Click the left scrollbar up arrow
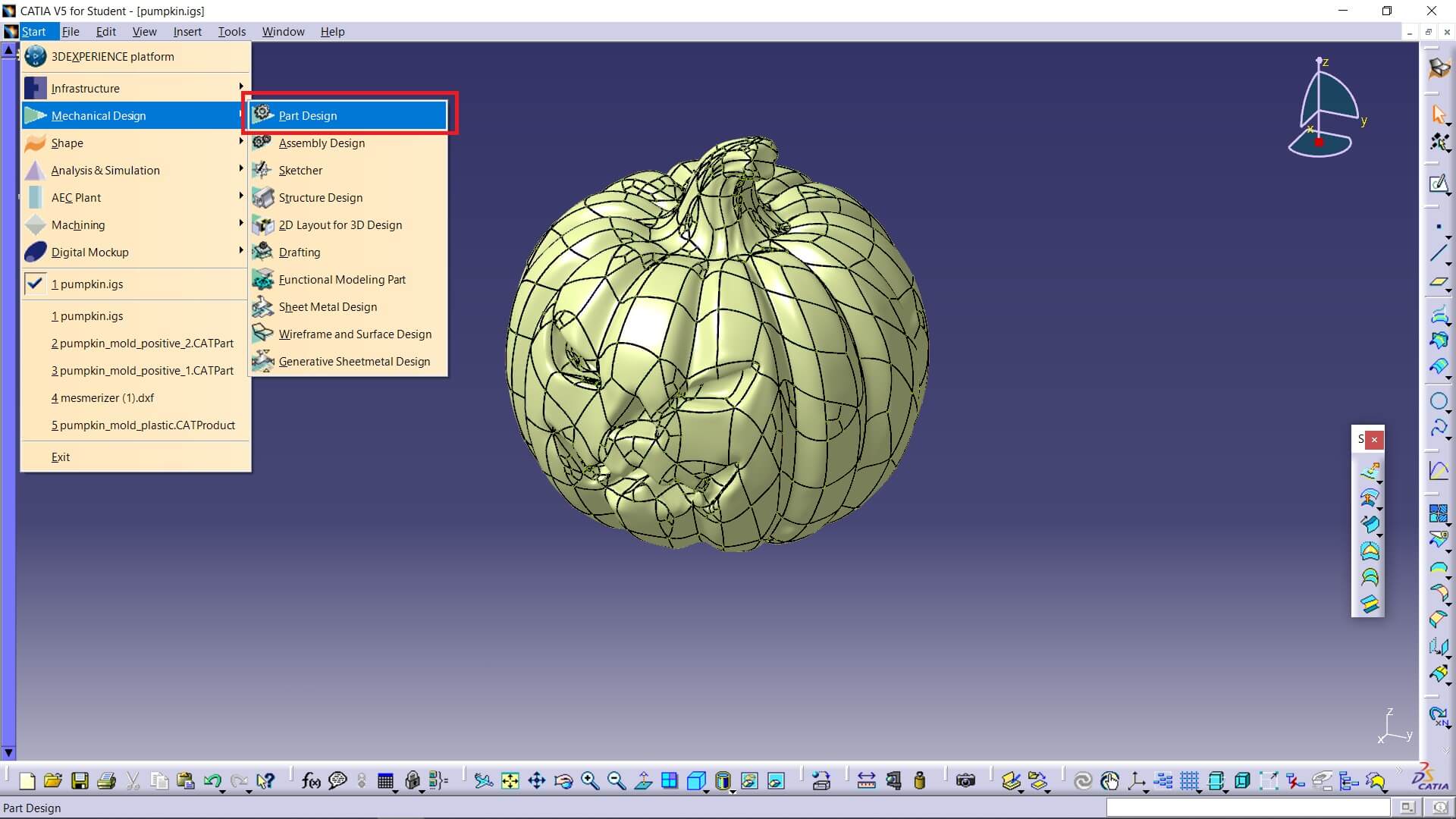This screenshot has height=819, width=1456. coord(8,51)
